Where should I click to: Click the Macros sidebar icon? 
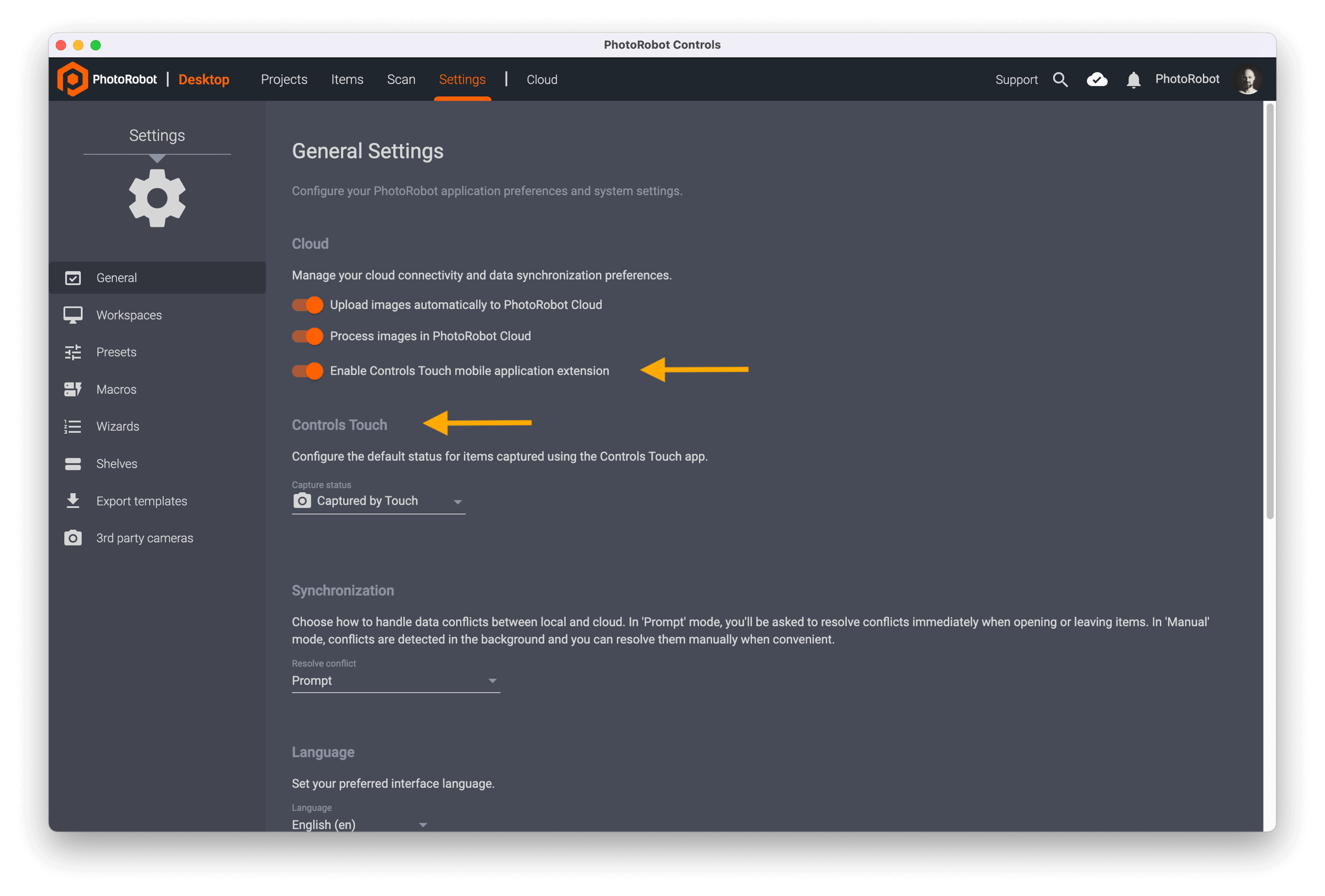pos(73,390)
